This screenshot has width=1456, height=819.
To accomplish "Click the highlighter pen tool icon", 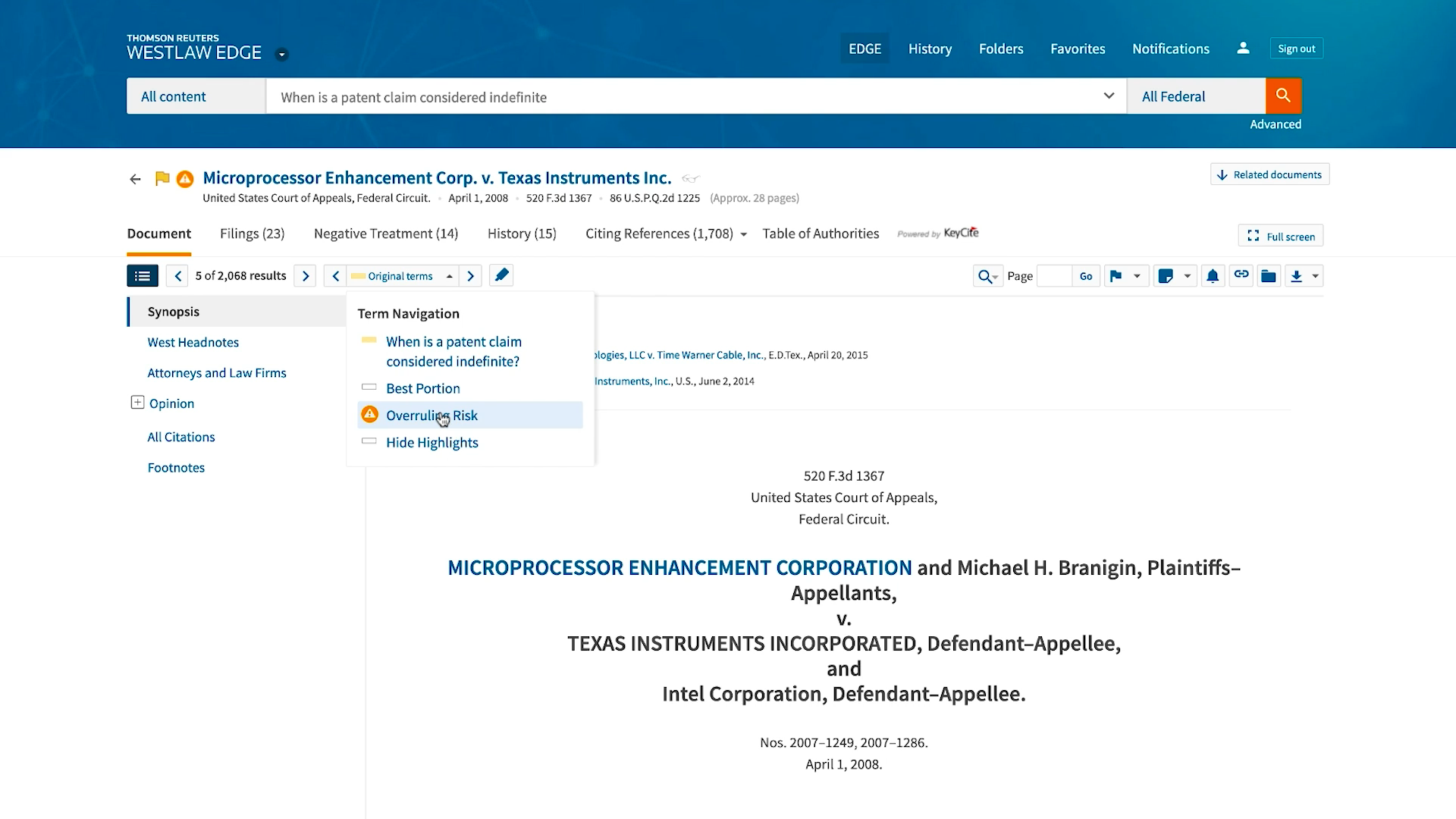I will (501, 275).
